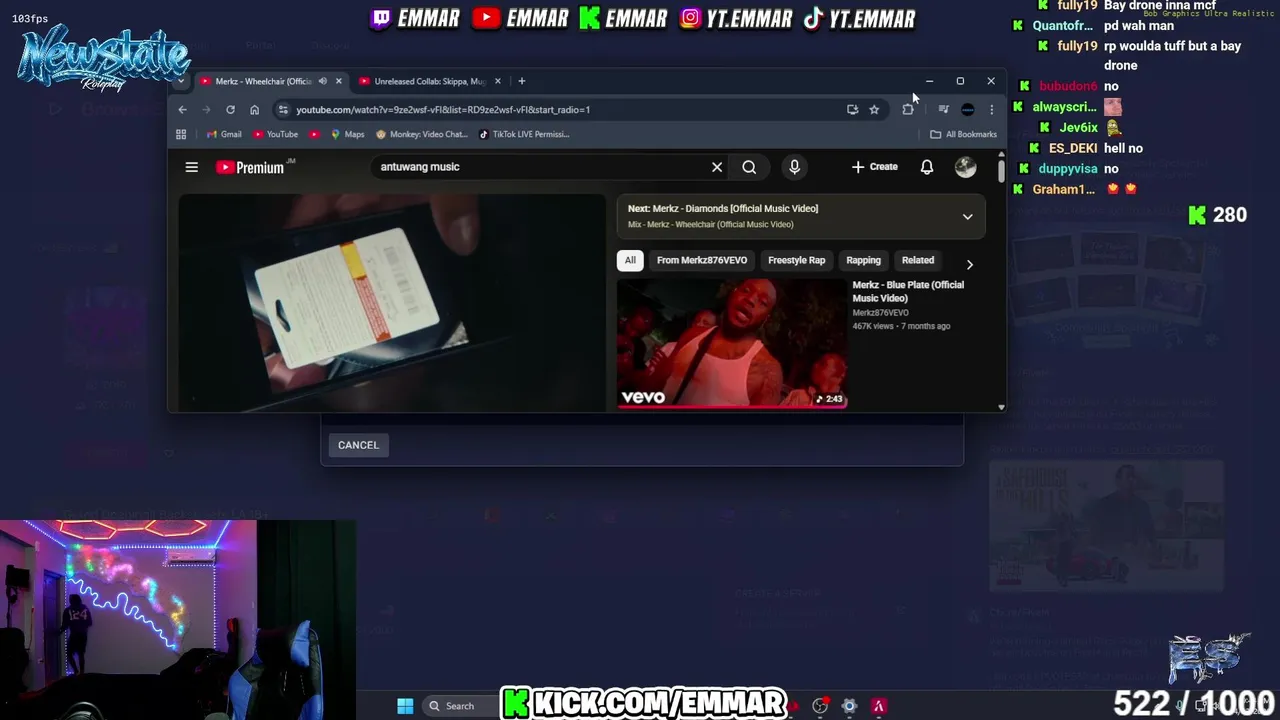This screenshot has height=720, width=1280.
Task: Open the Windows taskbar Search box
Action: point(460,706)
